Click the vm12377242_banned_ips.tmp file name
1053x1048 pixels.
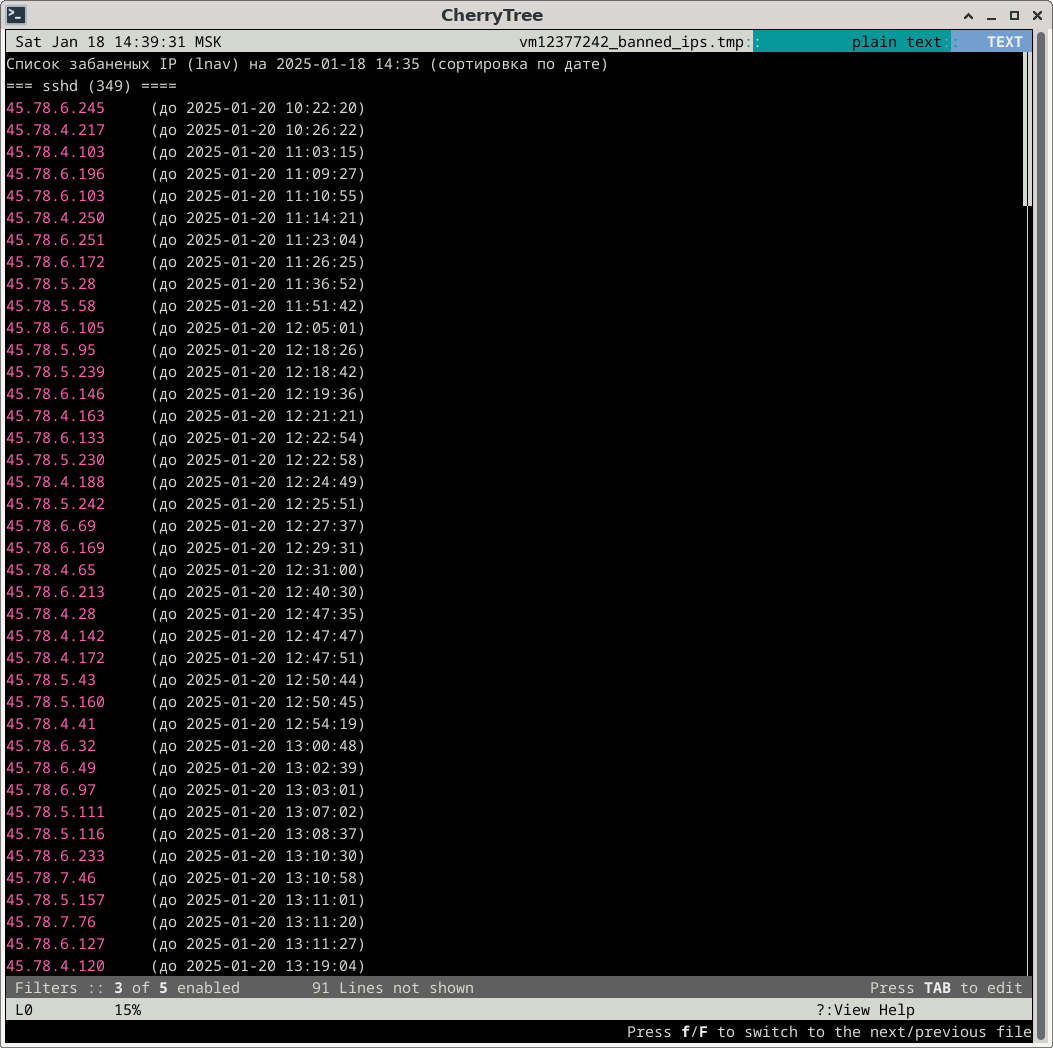point(632,42)
